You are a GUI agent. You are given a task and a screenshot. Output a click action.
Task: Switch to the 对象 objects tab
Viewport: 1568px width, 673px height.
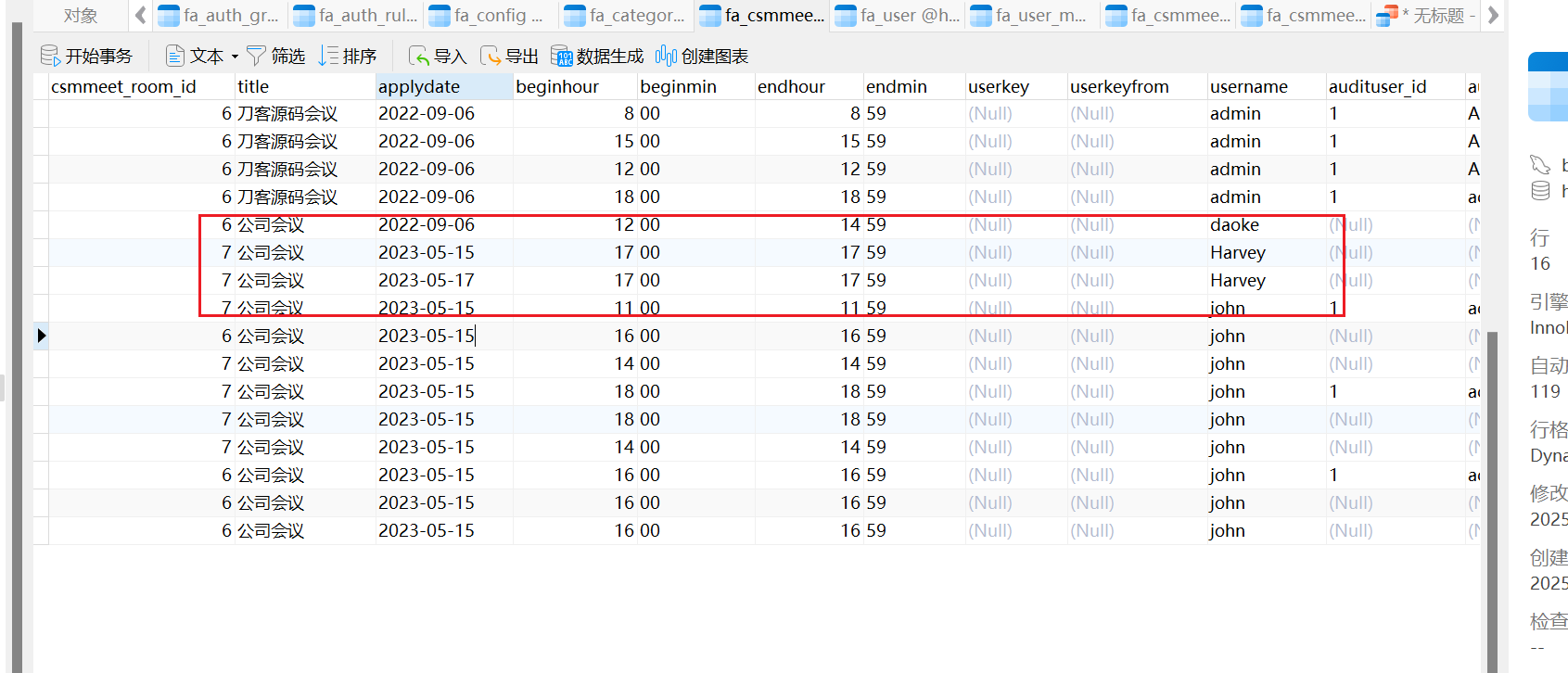pyautogui.click(x=81, y=16)
